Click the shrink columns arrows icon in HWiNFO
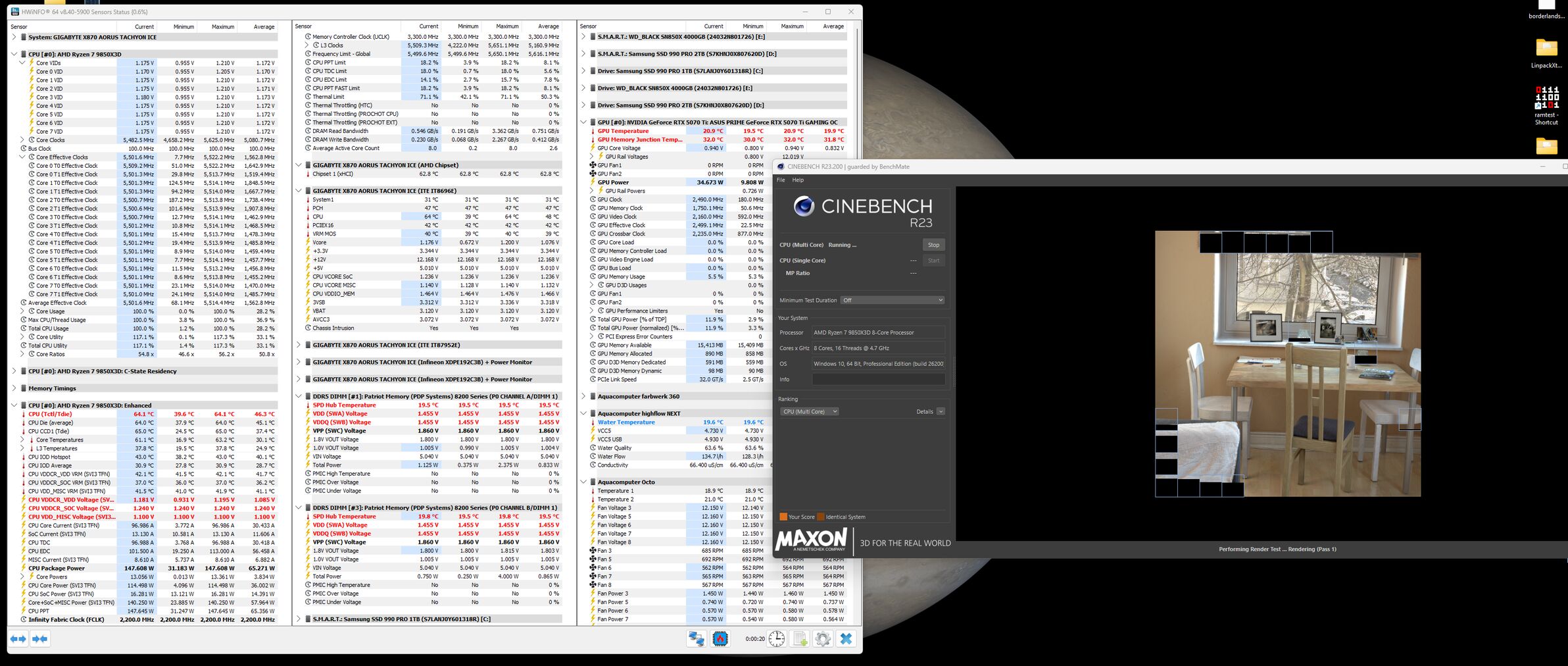 (x=40, y=639)
